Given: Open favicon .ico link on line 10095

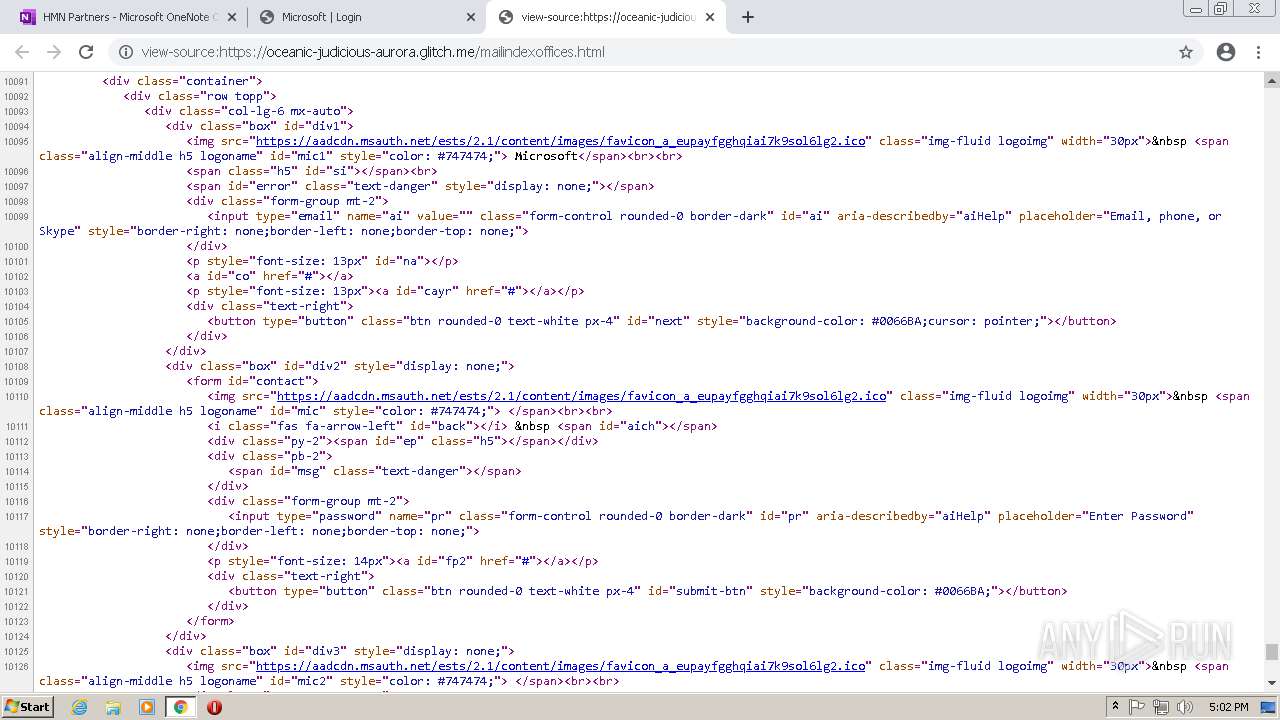Looking at the screenshot, I should 561,141.
